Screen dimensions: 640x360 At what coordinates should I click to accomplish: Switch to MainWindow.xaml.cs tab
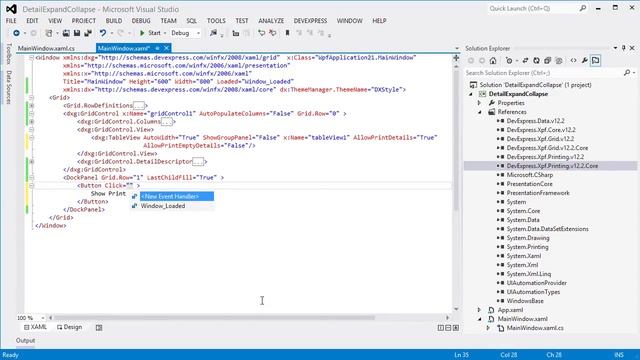pyautogui.click(x=46, y=48)
